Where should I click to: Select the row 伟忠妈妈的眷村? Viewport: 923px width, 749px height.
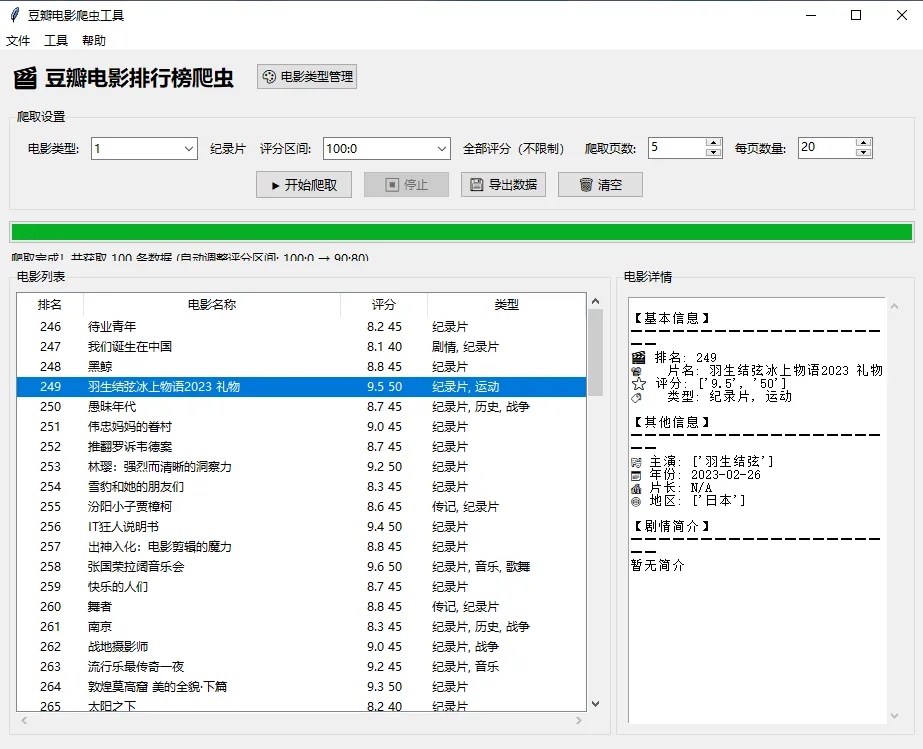coord(301,427)
